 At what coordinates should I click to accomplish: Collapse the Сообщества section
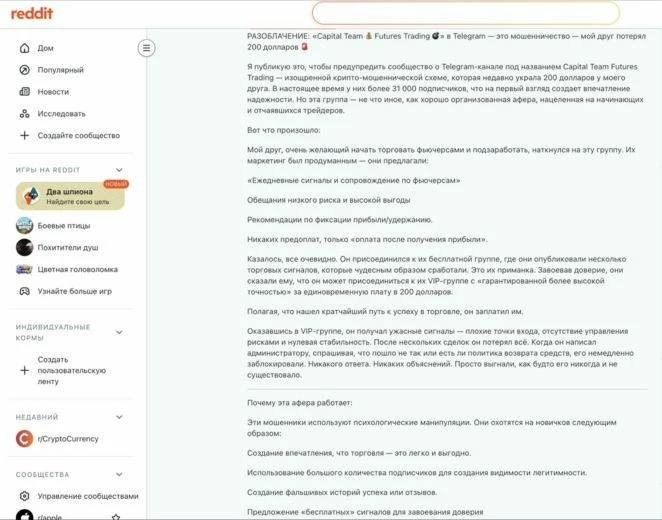coord(119,474)
